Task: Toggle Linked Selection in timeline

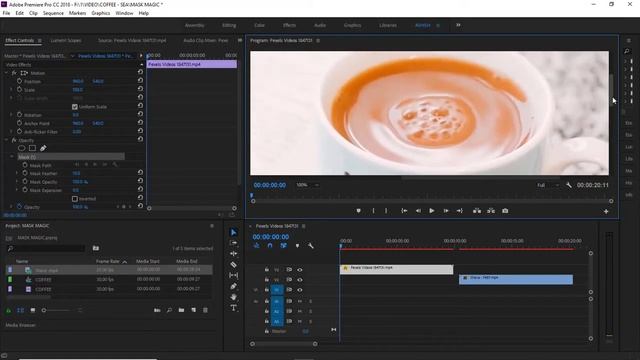Action: 283,246
